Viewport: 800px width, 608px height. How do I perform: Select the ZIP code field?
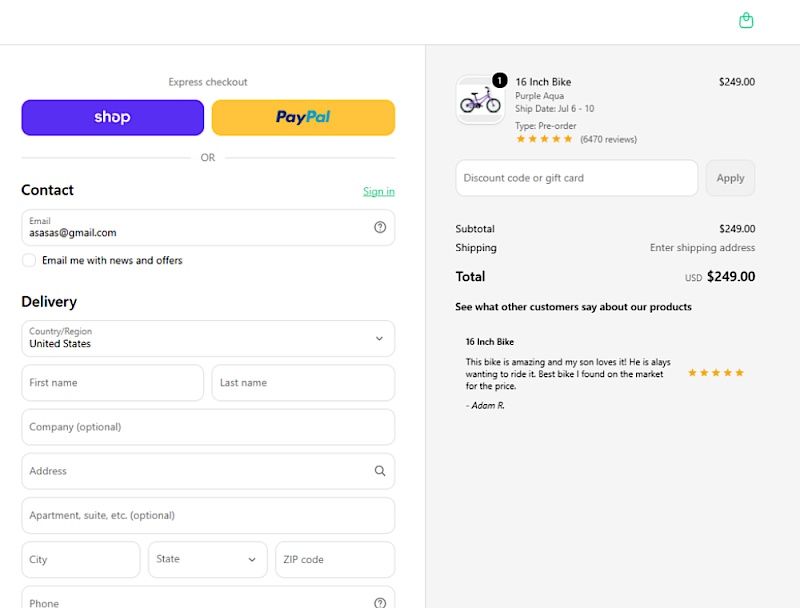[x=335, y=560]
